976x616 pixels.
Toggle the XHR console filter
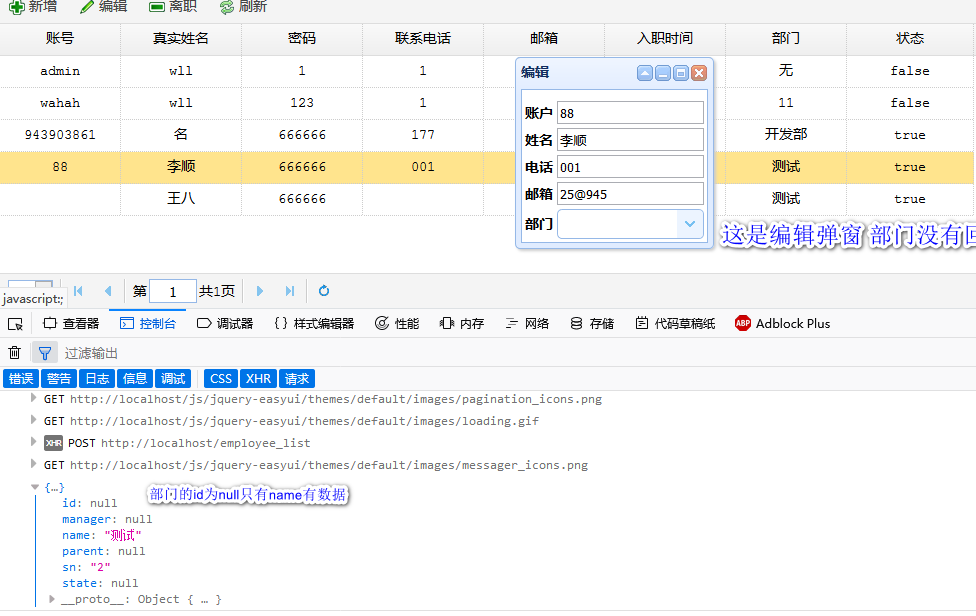click(258, 378)
